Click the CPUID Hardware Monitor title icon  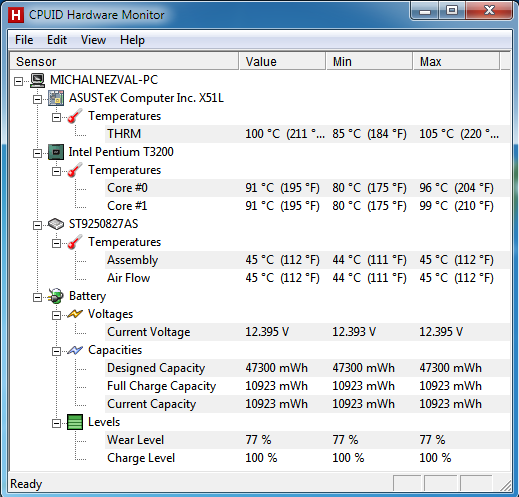[16, 15]
